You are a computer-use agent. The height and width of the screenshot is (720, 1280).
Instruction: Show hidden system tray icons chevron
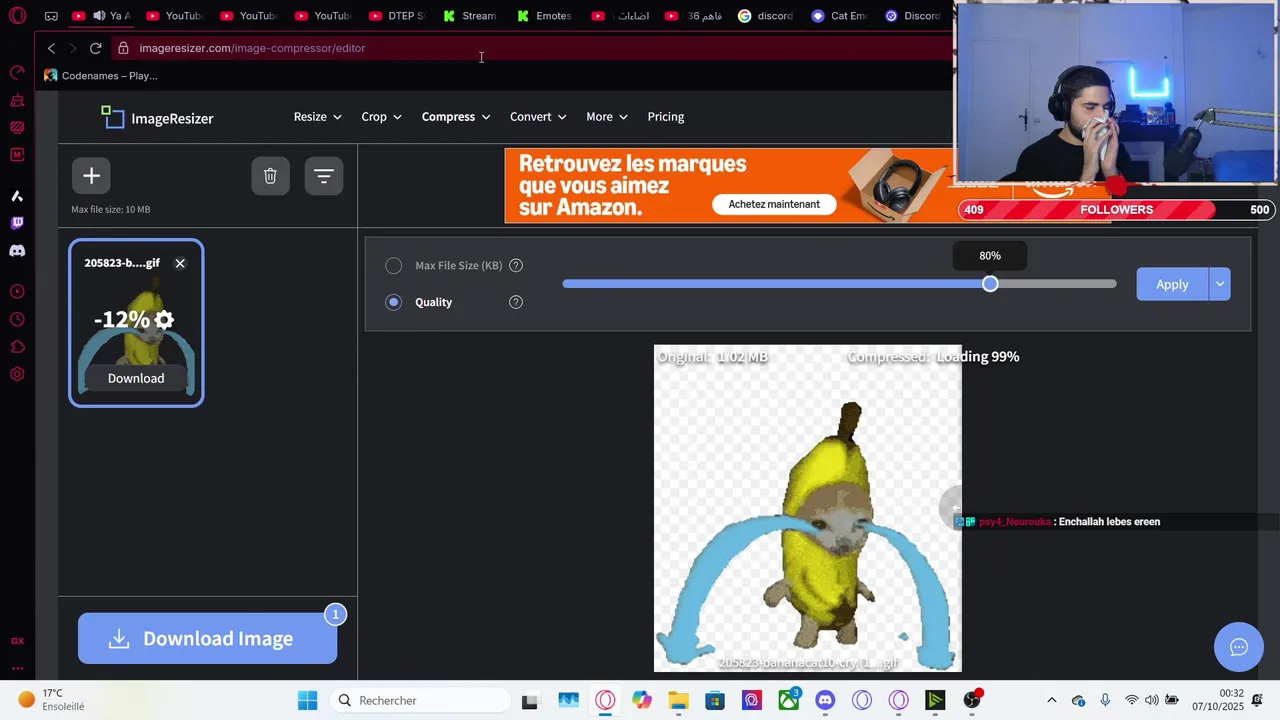1051,700
